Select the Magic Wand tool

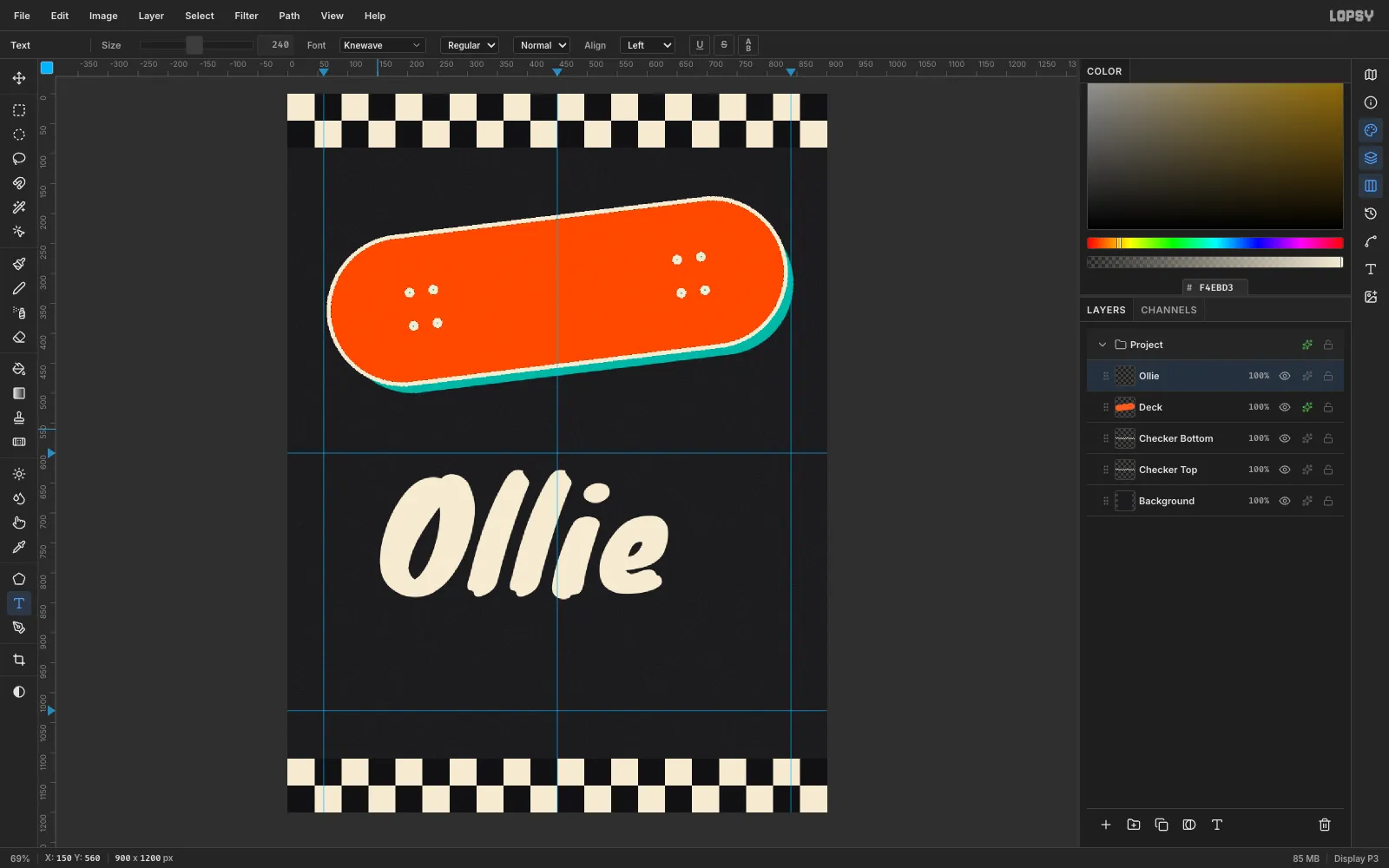tap(19, 207)
